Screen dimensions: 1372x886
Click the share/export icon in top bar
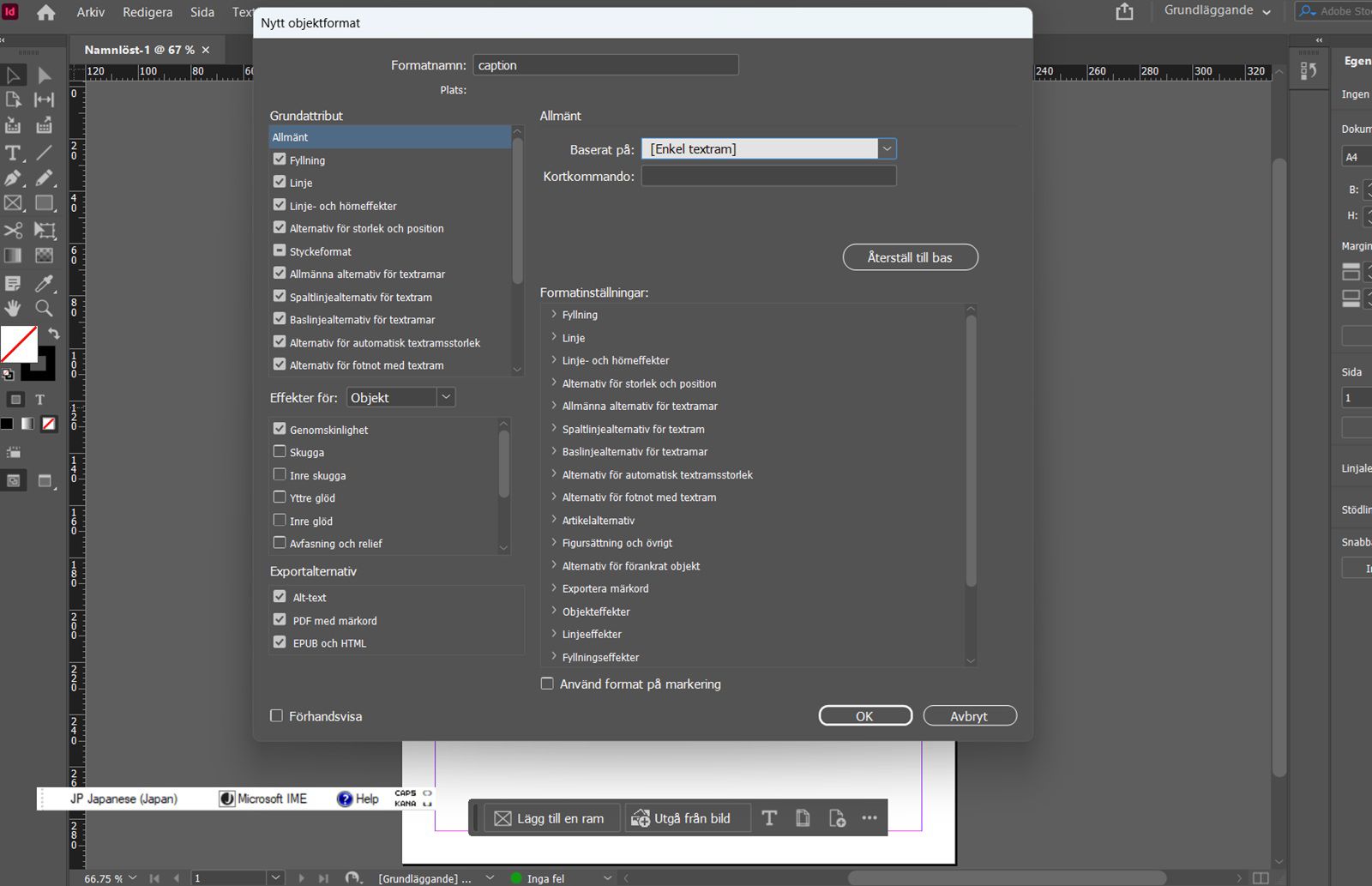pos(1124,11)
